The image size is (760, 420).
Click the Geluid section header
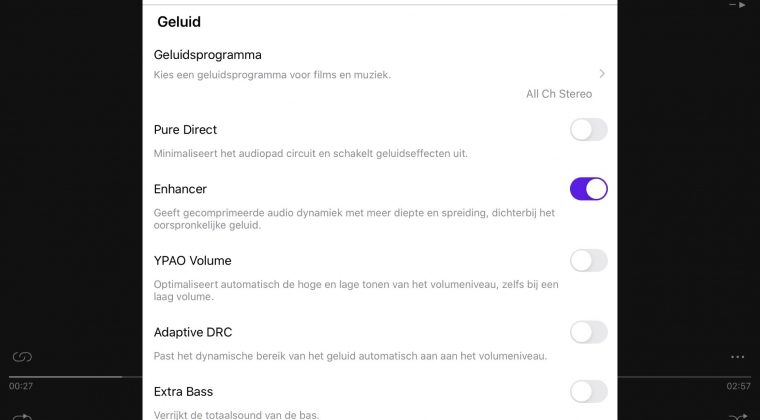point(179,22)
